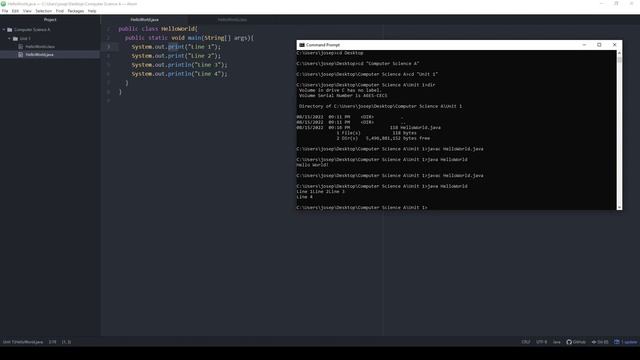
Task: Open the View menu
Action: click(x=27, y=11)
